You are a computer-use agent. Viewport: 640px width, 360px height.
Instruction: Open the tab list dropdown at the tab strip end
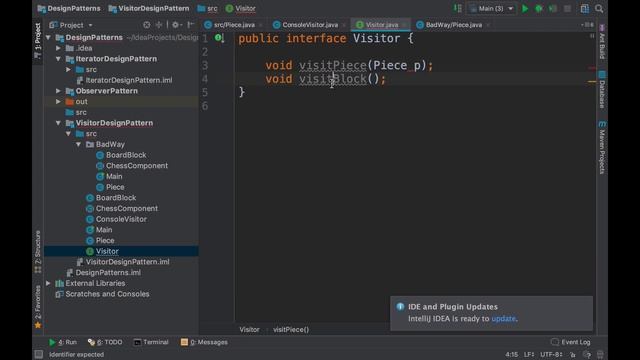587,25
